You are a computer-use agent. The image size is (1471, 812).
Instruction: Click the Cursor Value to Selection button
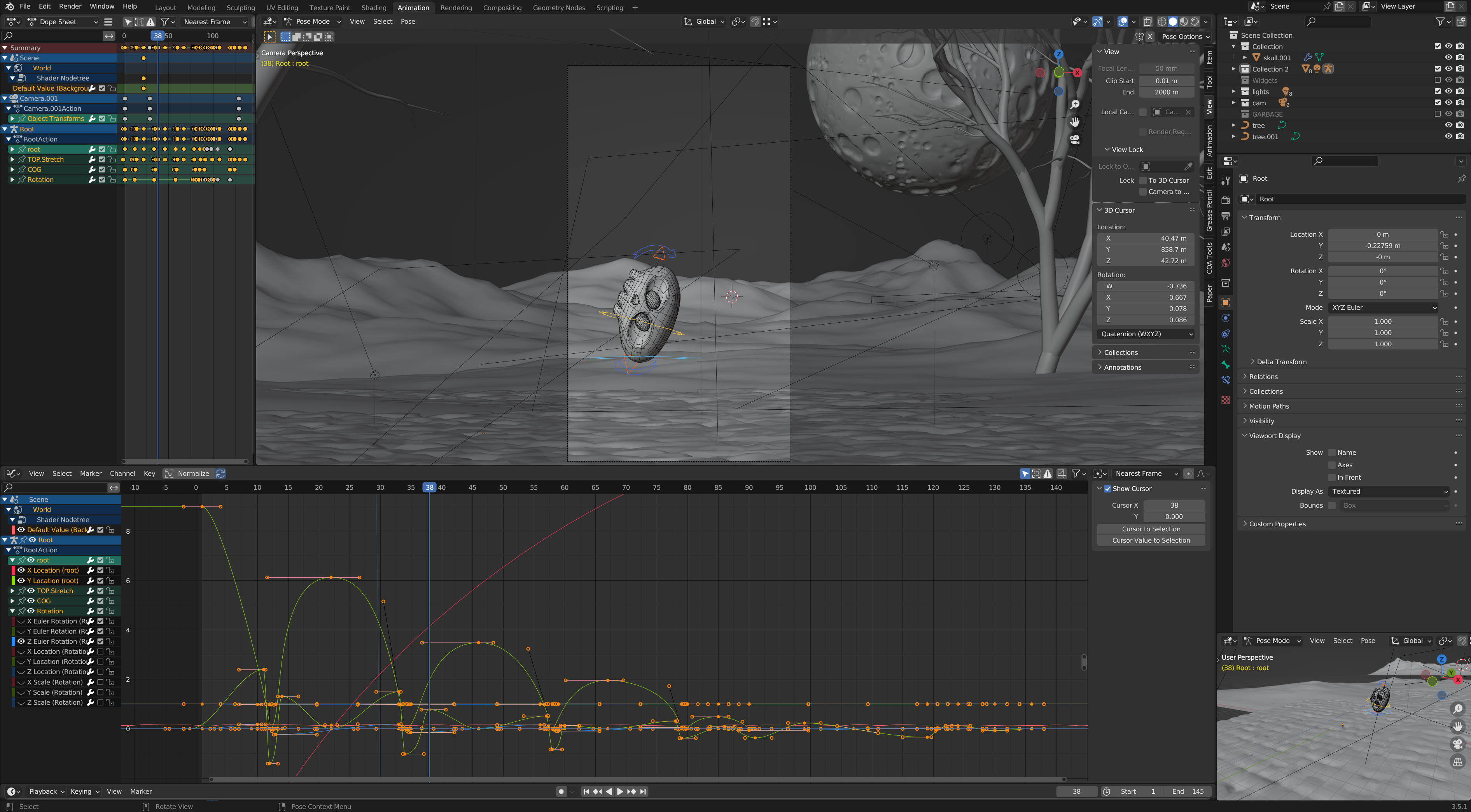tap(1151, 541)
